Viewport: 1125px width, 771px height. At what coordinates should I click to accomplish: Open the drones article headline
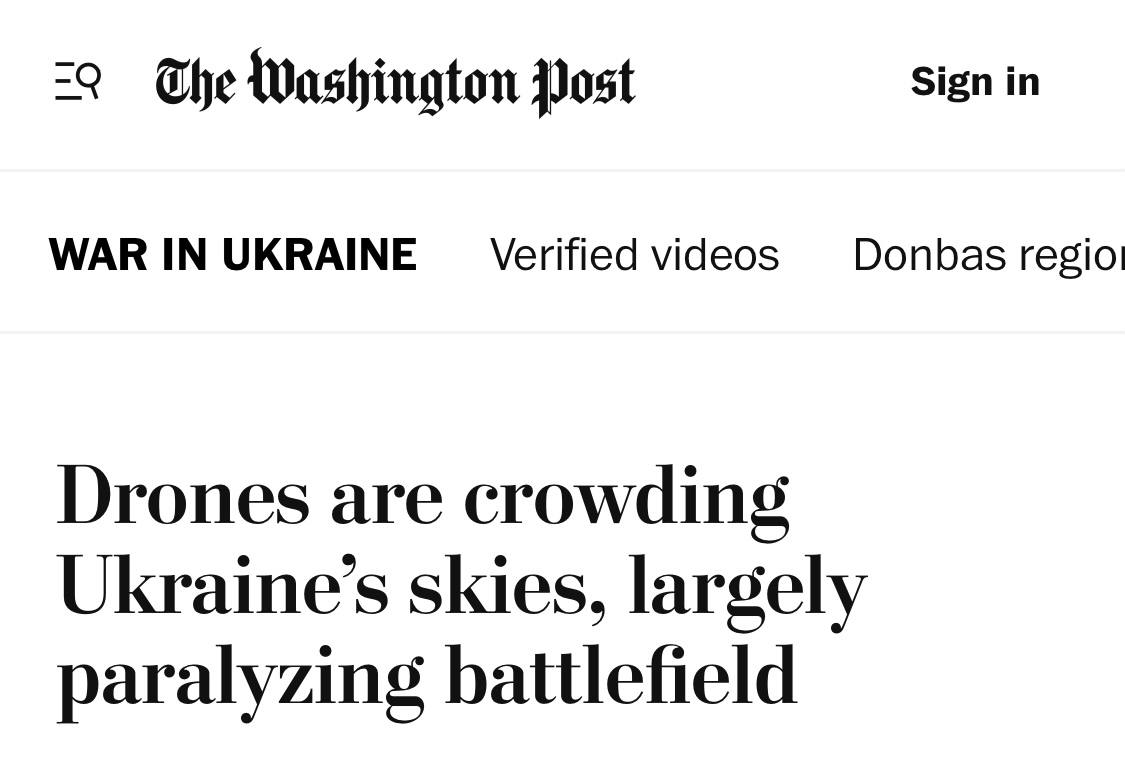point(460,585)
